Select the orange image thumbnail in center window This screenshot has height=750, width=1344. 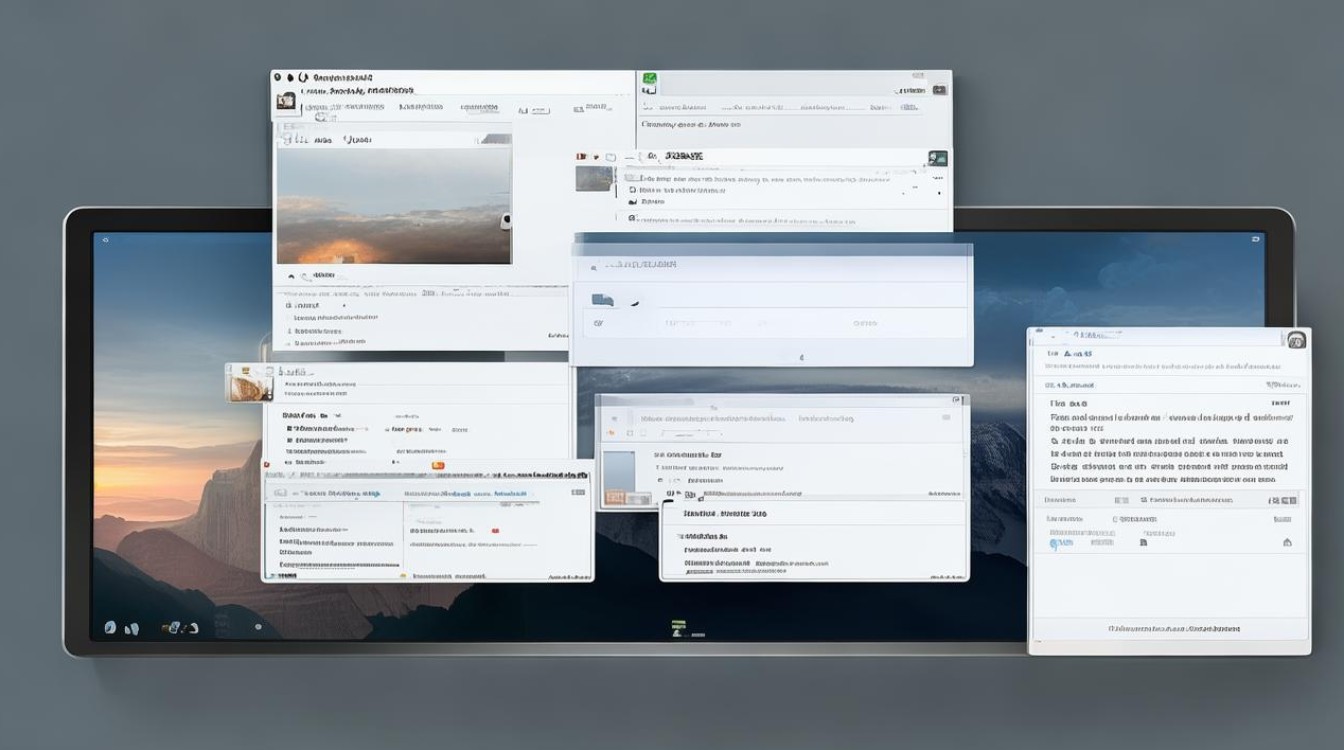616,497
